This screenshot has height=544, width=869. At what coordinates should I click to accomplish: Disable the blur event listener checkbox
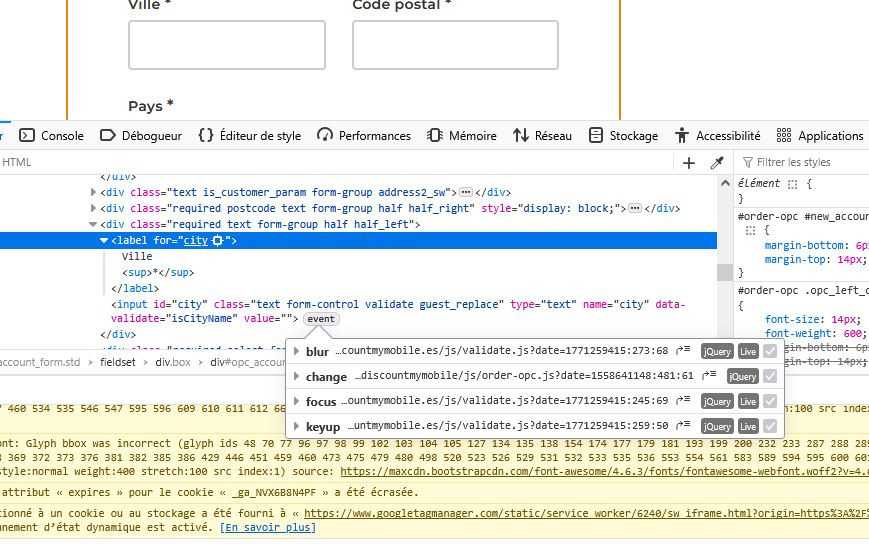[x=769, y=352]
